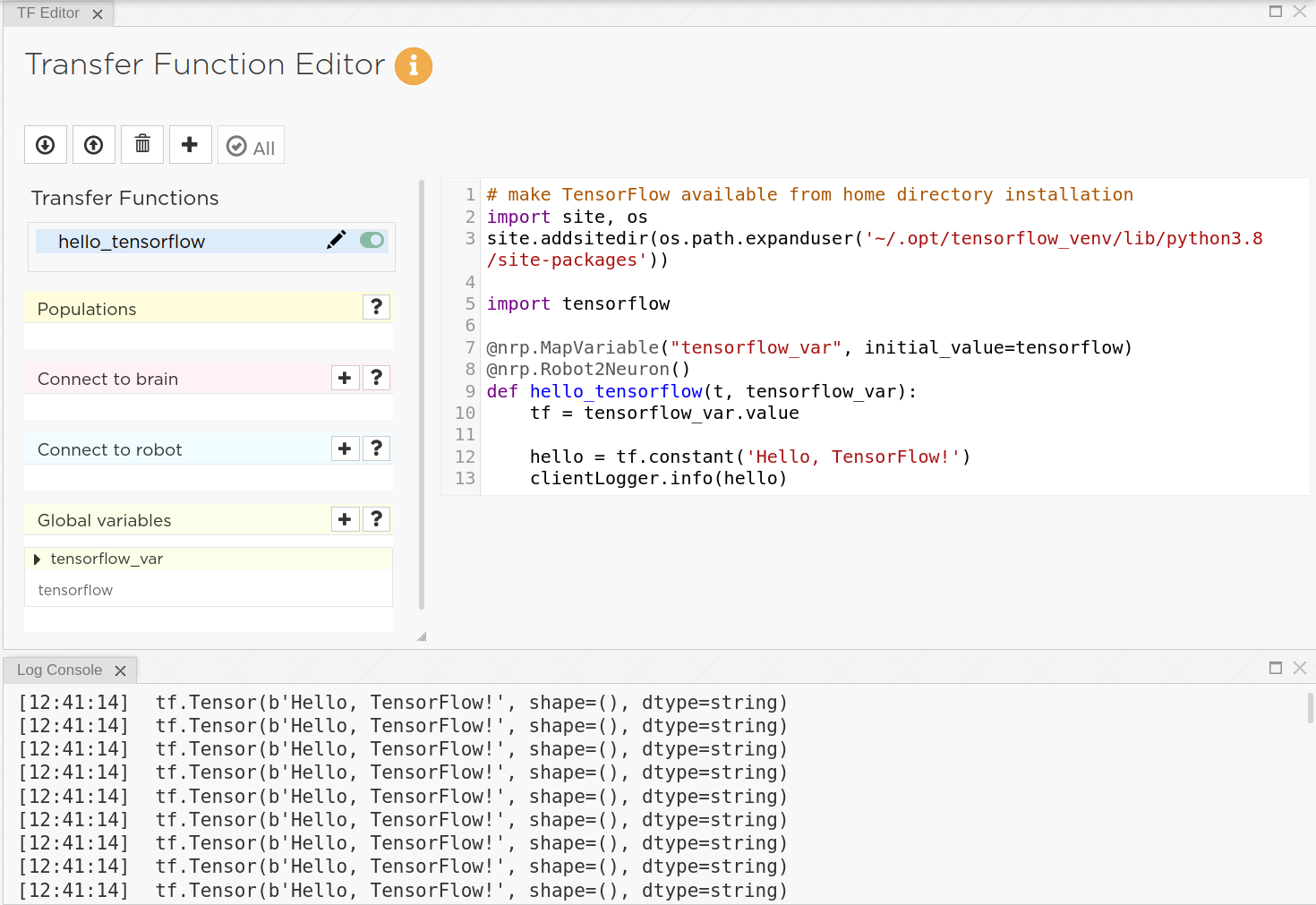Click the upload transfer functions icon
Viewport: 1316px width, 905px height.
tap(94, 145)
